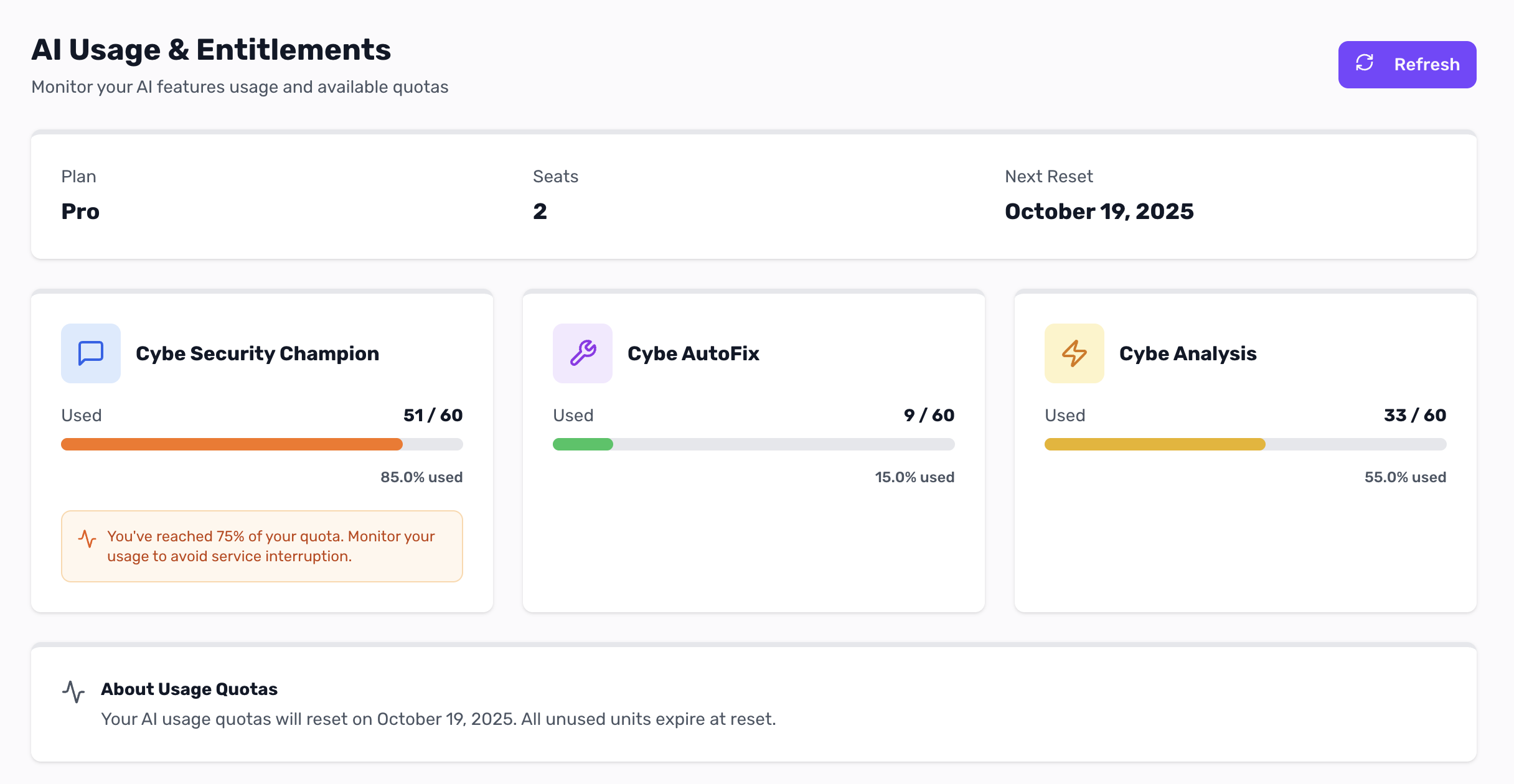Image resolution: width=1514 pixels, height=784 pixels.
Task: Select the Cybe Analysis lightning bolt icon
Action: tap(1074, 353)
